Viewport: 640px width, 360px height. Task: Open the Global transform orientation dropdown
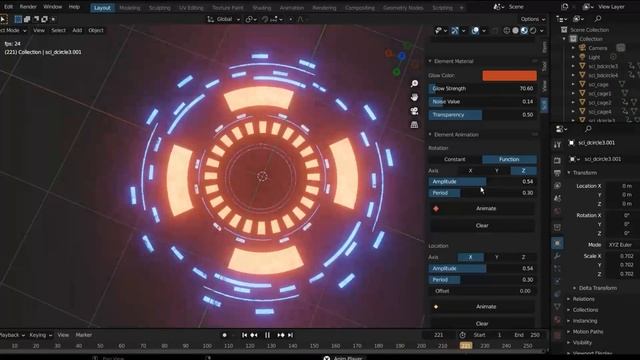[x=224, y=19]
